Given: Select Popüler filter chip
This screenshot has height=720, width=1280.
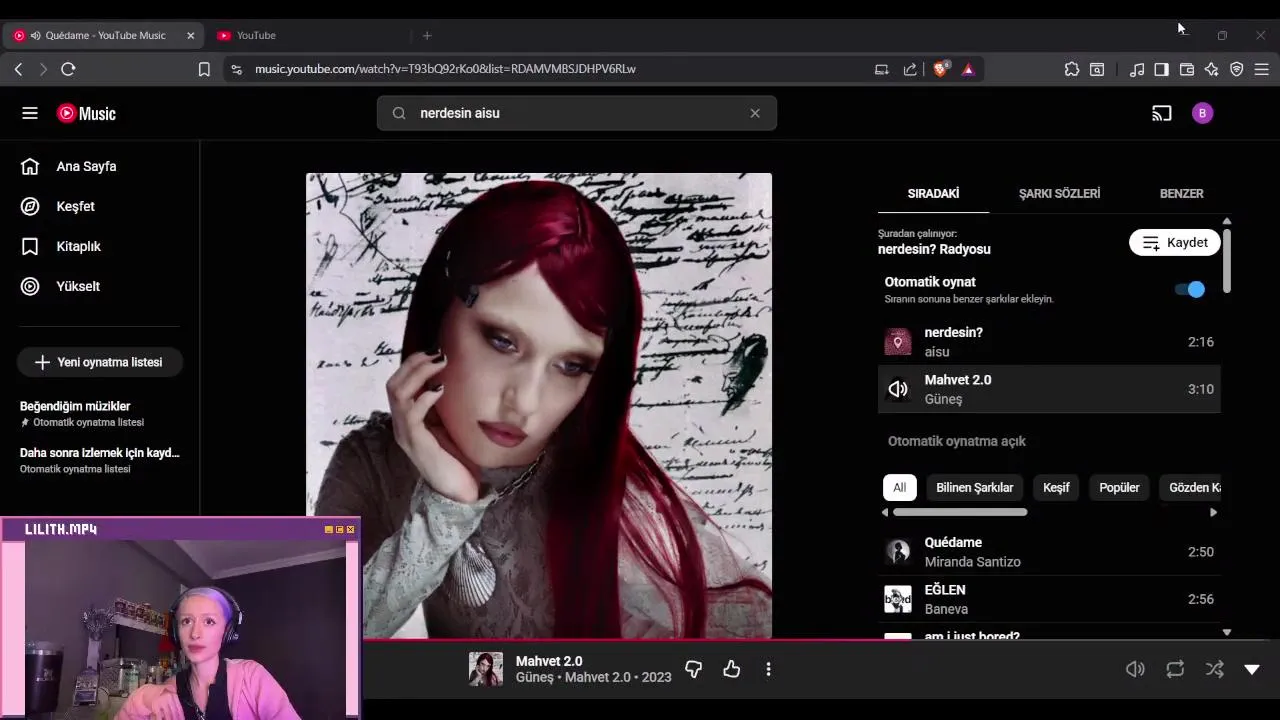Looking at the screenshot, I should pyautogui.click(x=1119, y=487).
